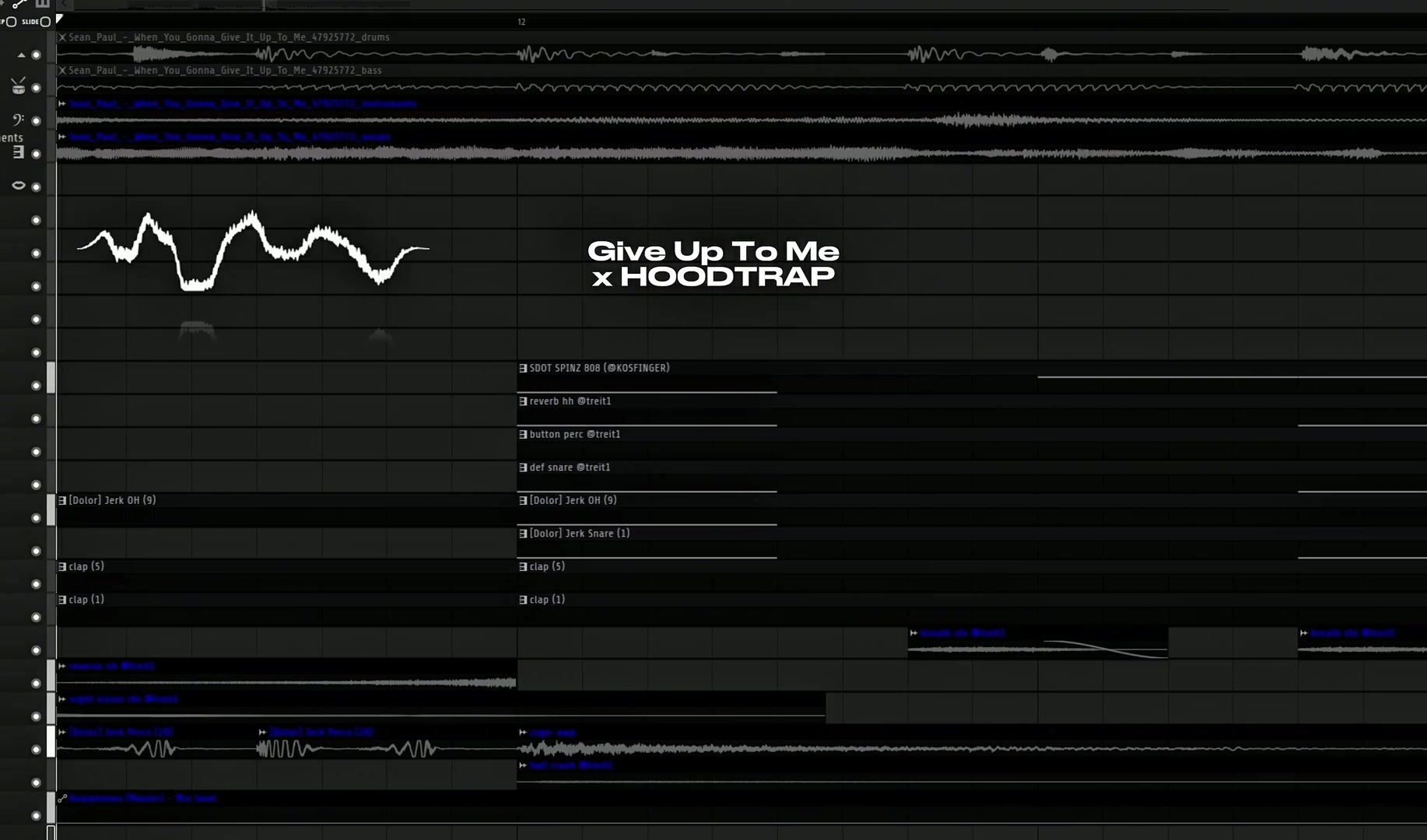1427x840 pixels.
Task: Click the bass clef track icon
Action: 18,119
